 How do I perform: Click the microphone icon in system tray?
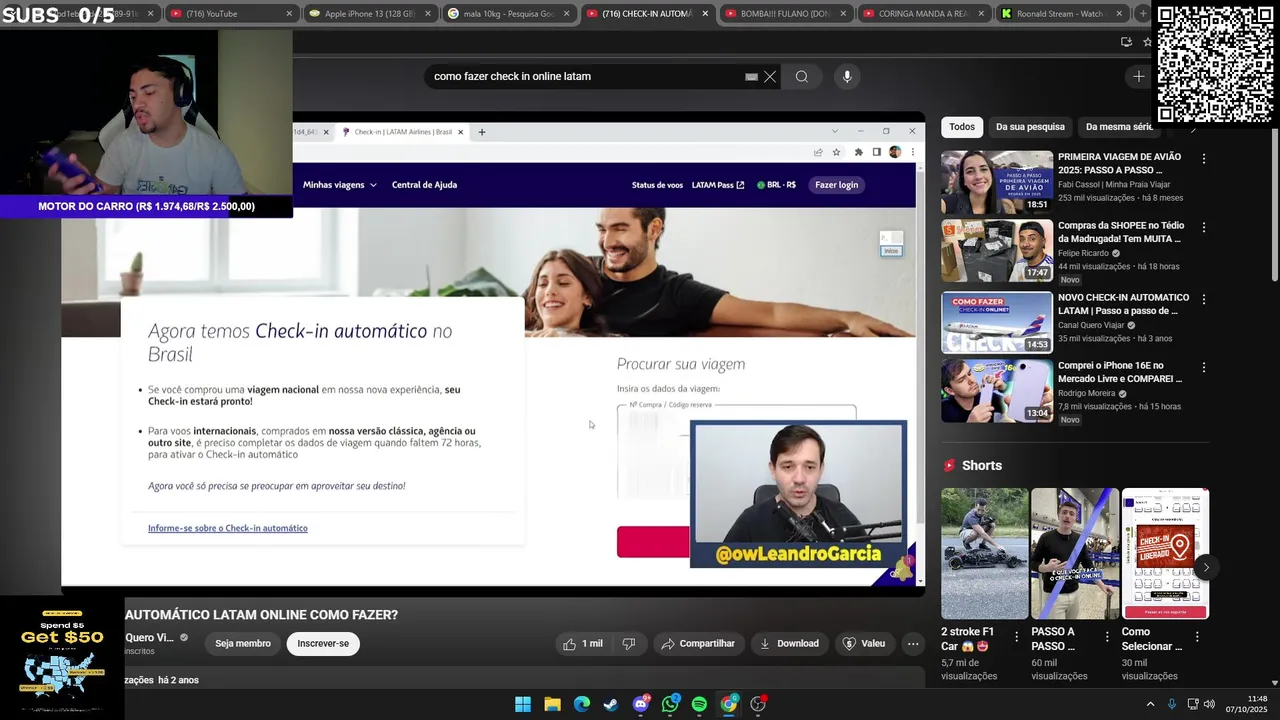pyautogui.click(x=1172, y=704)
